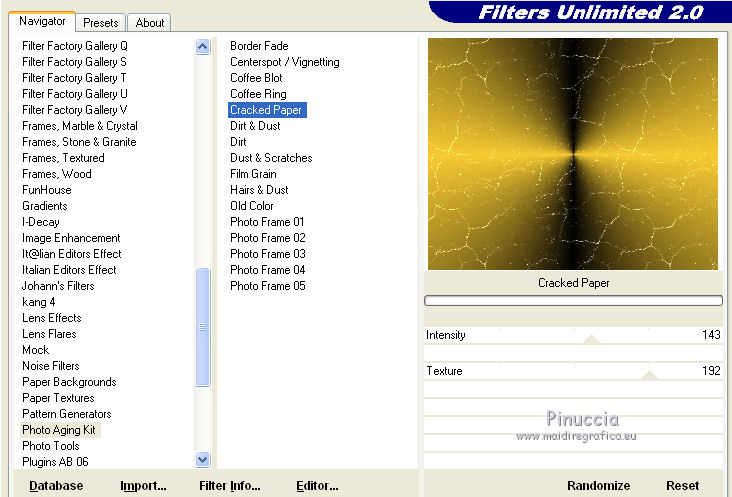Choose the Centerspot / Vignetting filter
This screenshot has height=497, width=732.
tap(285, 62)
